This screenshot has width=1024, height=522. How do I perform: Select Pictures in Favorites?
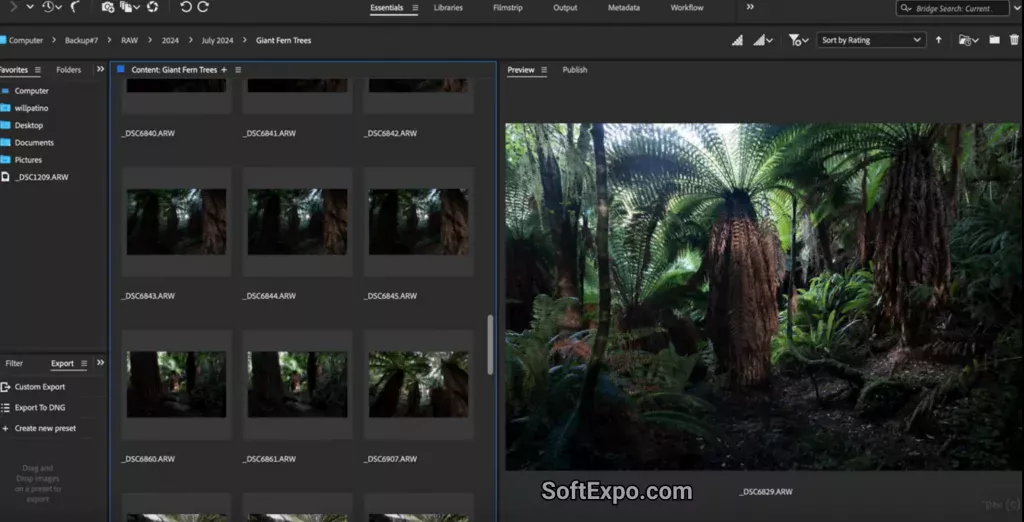(x=28, y=160)
